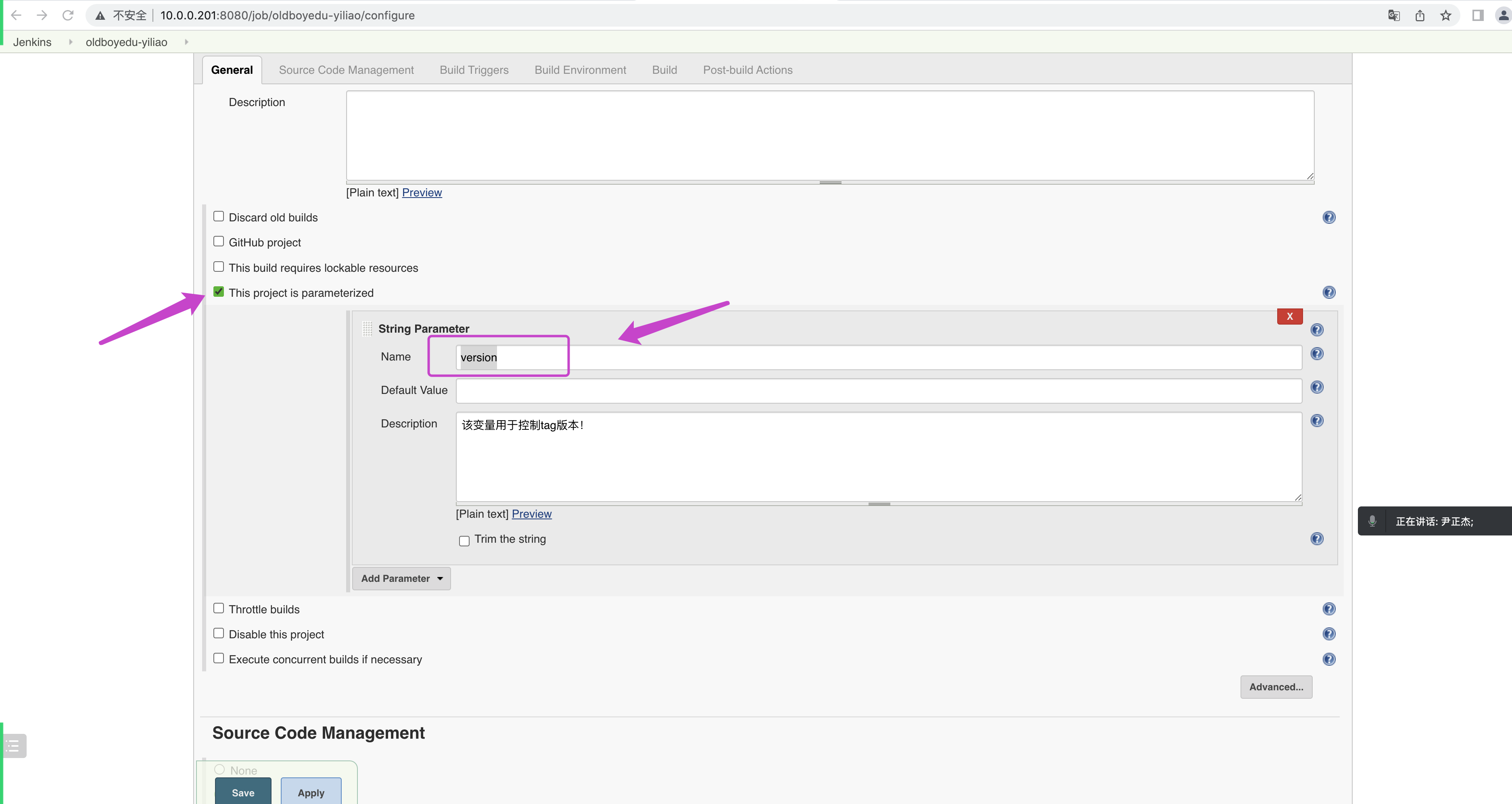Click the Save button

(x=243, y=792)
